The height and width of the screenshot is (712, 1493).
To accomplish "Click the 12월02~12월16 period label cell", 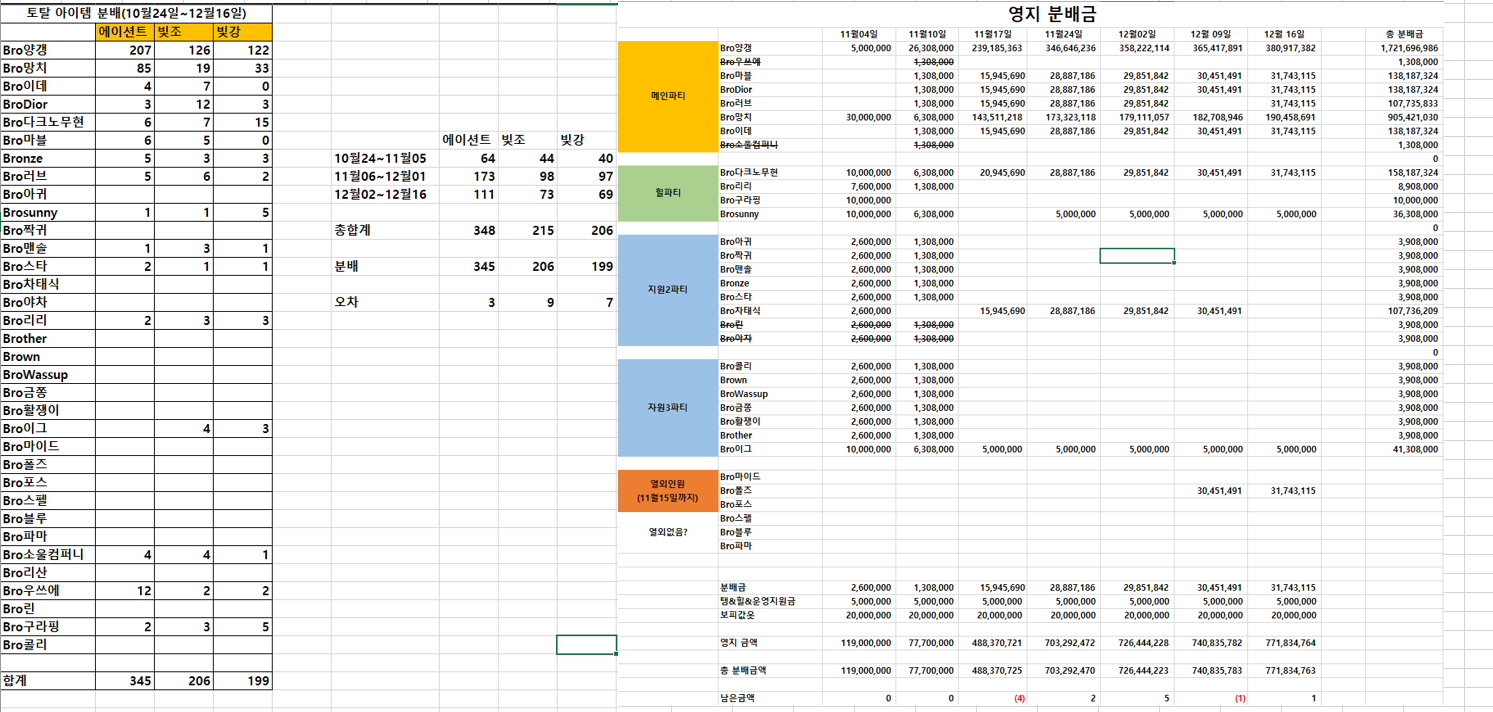I will click(380, 194).
